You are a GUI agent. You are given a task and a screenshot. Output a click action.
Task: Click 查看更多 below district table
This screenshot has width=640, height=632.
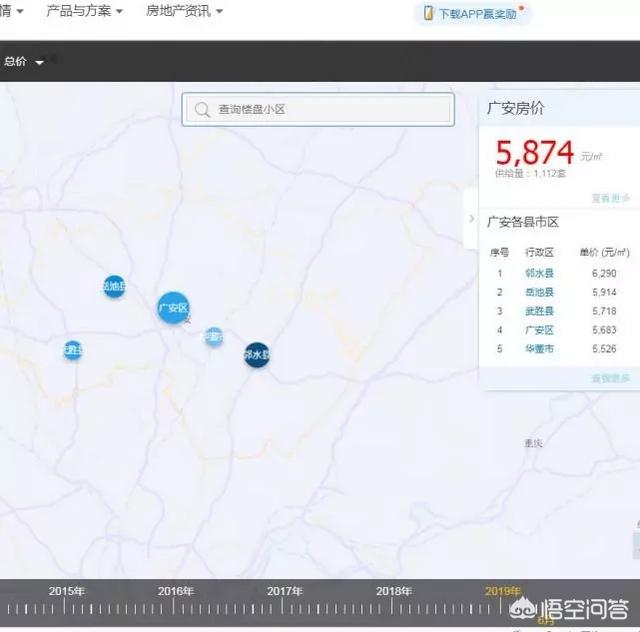coord(610,379)
